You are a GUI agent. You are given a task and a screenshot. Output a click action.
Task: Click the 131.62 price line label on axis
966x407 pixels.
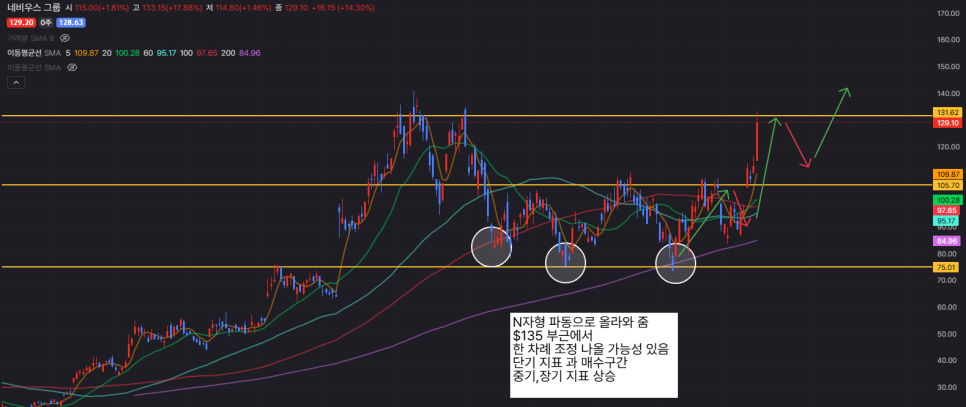(948, 113)
